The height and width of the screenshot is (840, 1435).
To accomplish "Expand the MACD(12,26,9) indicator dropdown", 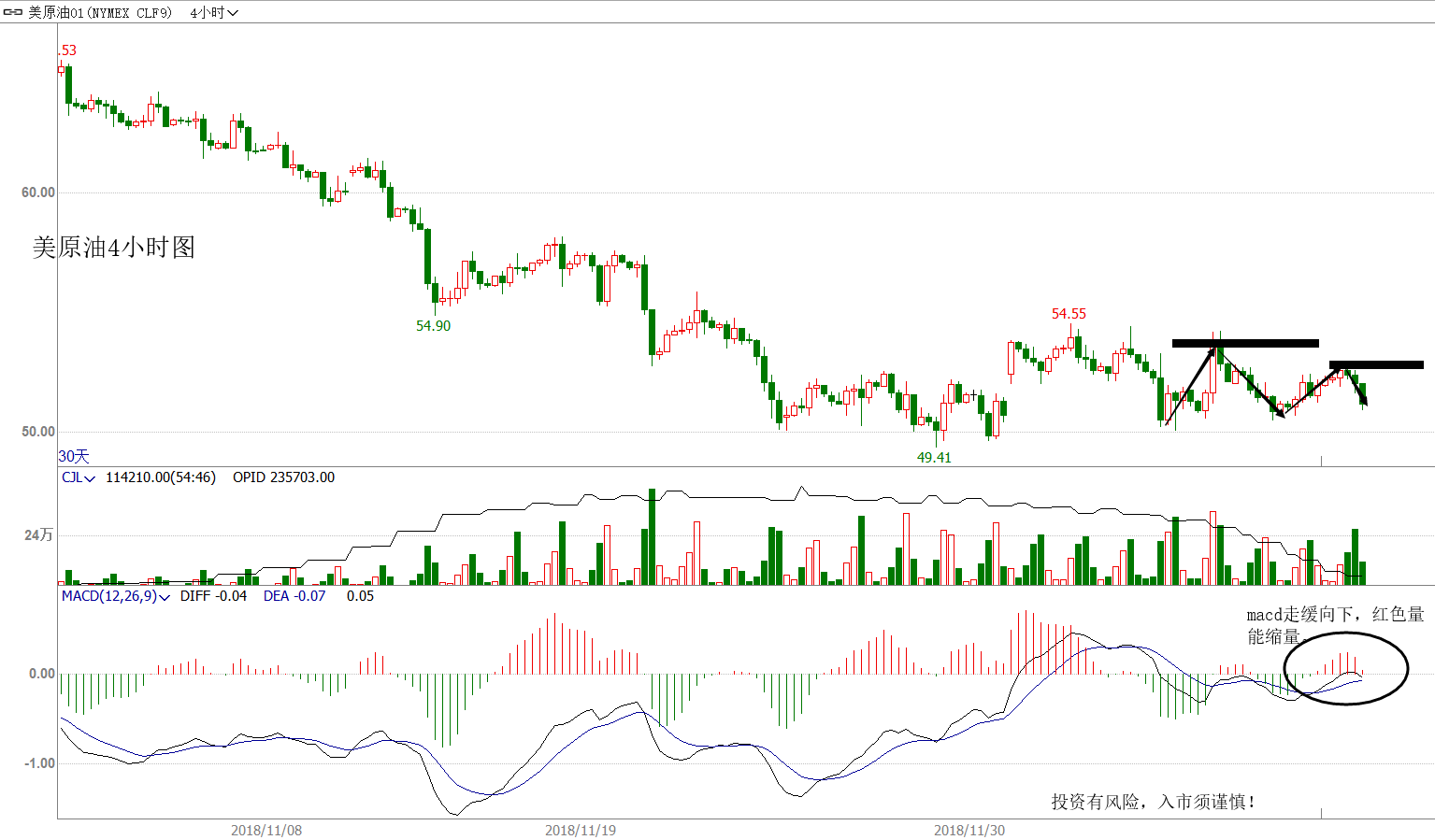I will pyautogui.click(x=116, y=596).
